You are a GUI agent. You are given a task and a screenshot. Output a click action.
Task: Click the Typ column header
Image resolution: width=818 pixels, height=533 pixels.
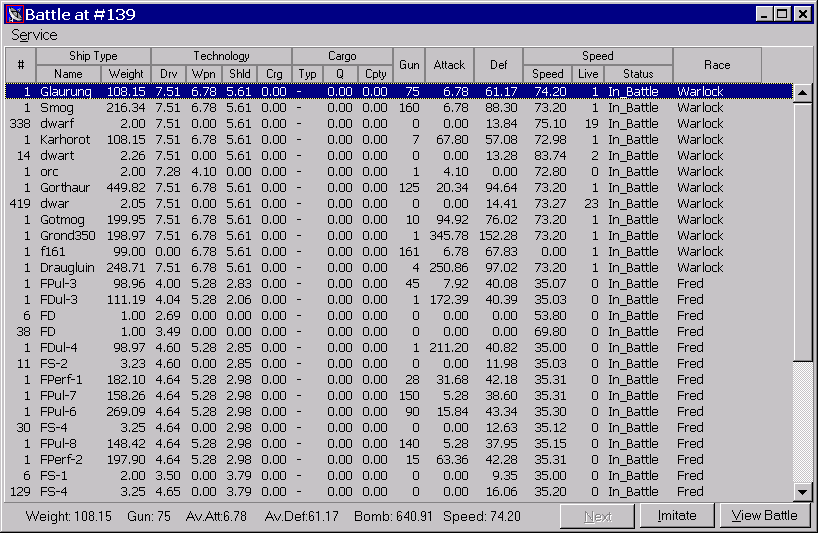307,74
